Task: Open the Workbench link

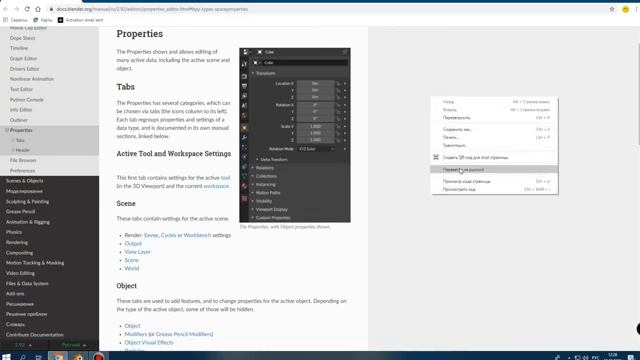Action: tap(197, 235)
